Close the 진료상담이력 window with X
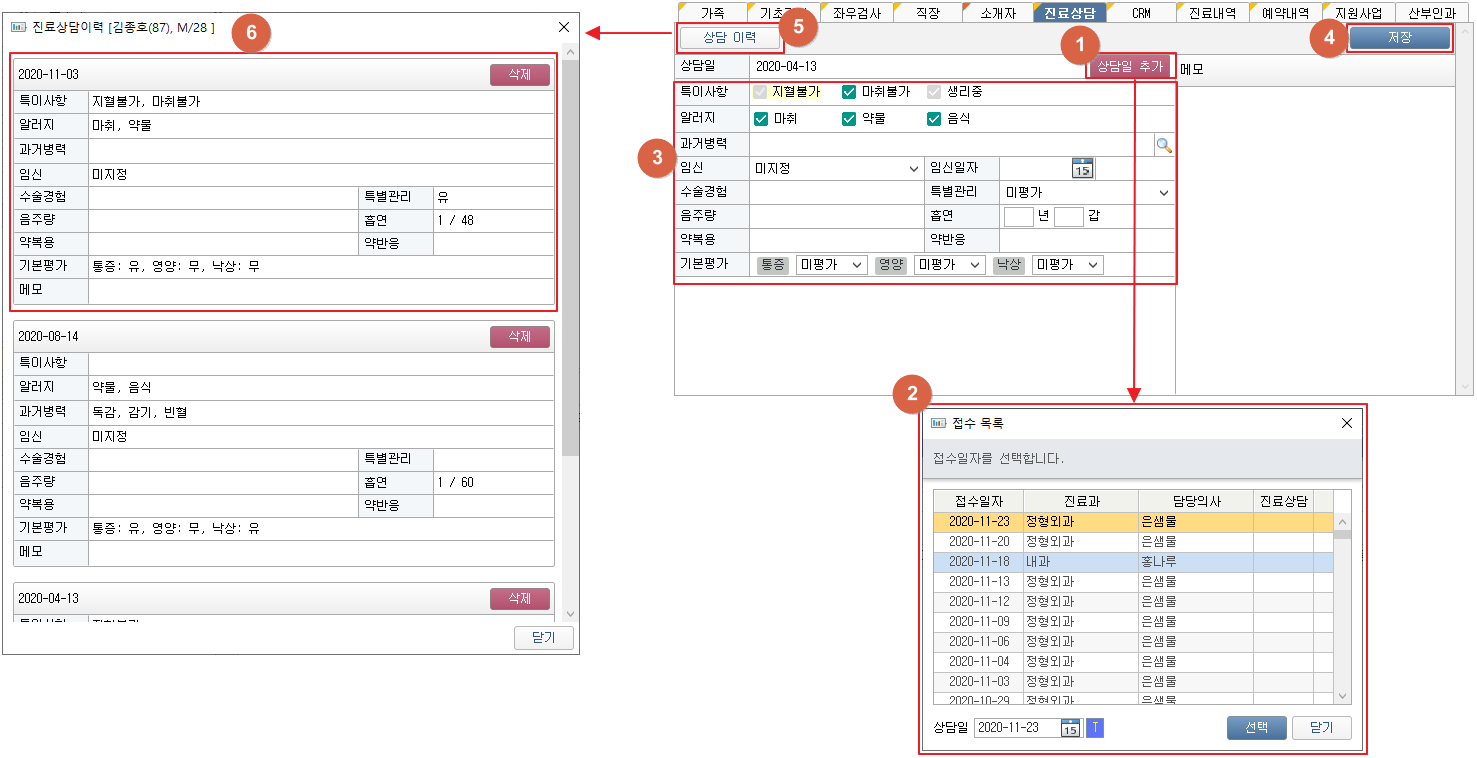The image size is (1477, 758). tap(564, 28)
